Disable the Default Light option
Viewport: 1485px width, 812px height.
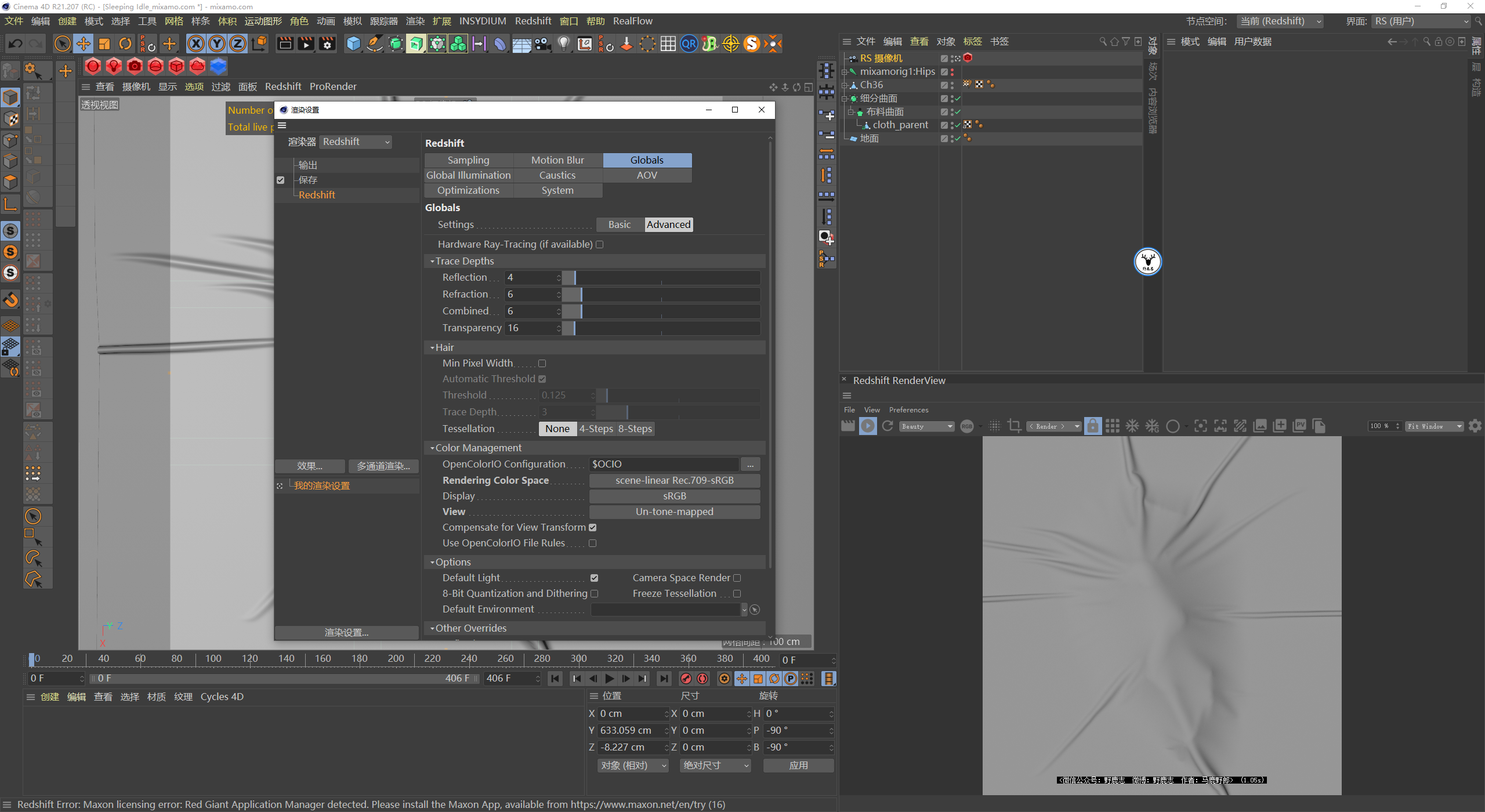(595, 578)
